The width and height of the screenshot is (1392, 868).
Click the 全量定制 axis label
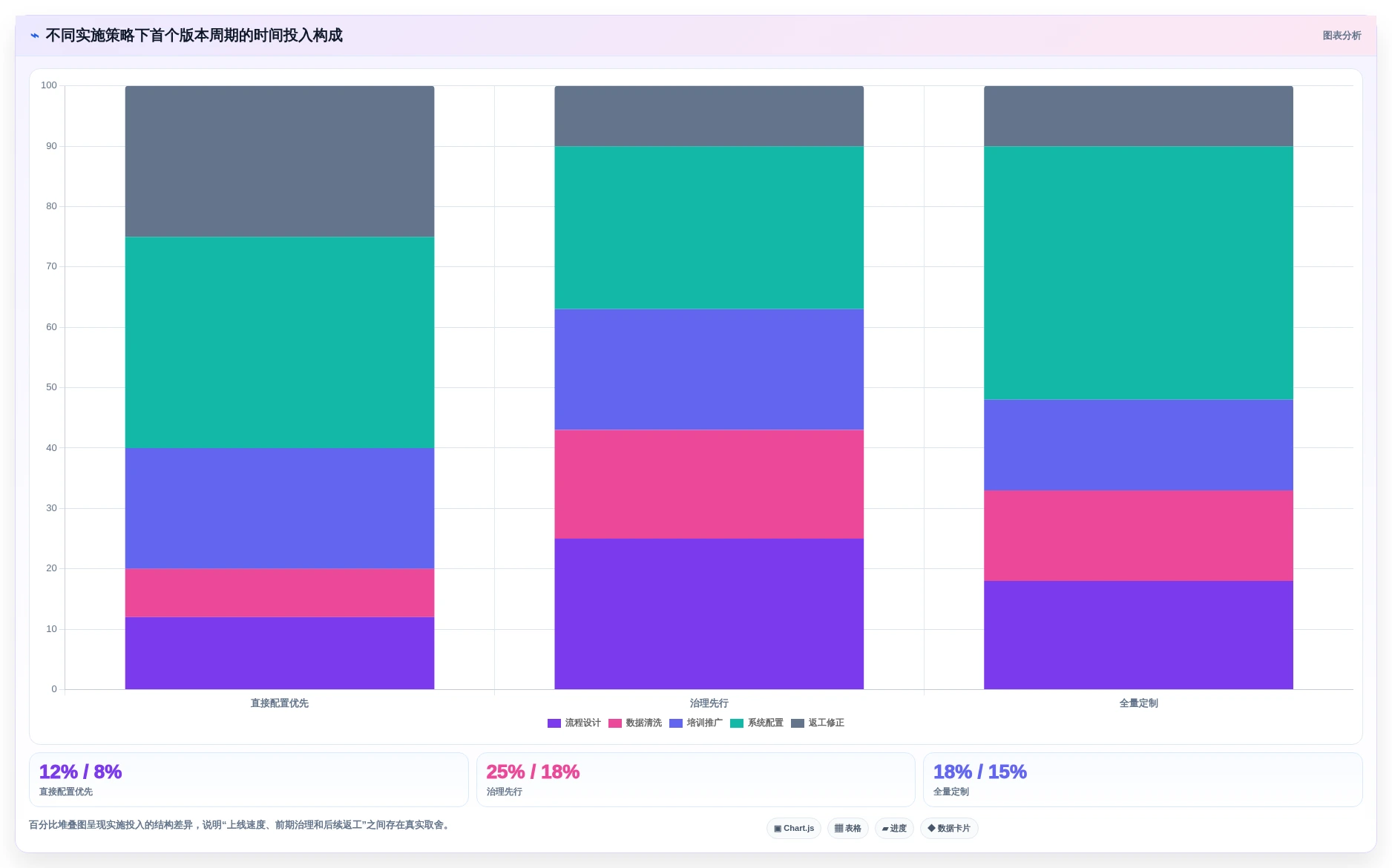coord(1139,703)
